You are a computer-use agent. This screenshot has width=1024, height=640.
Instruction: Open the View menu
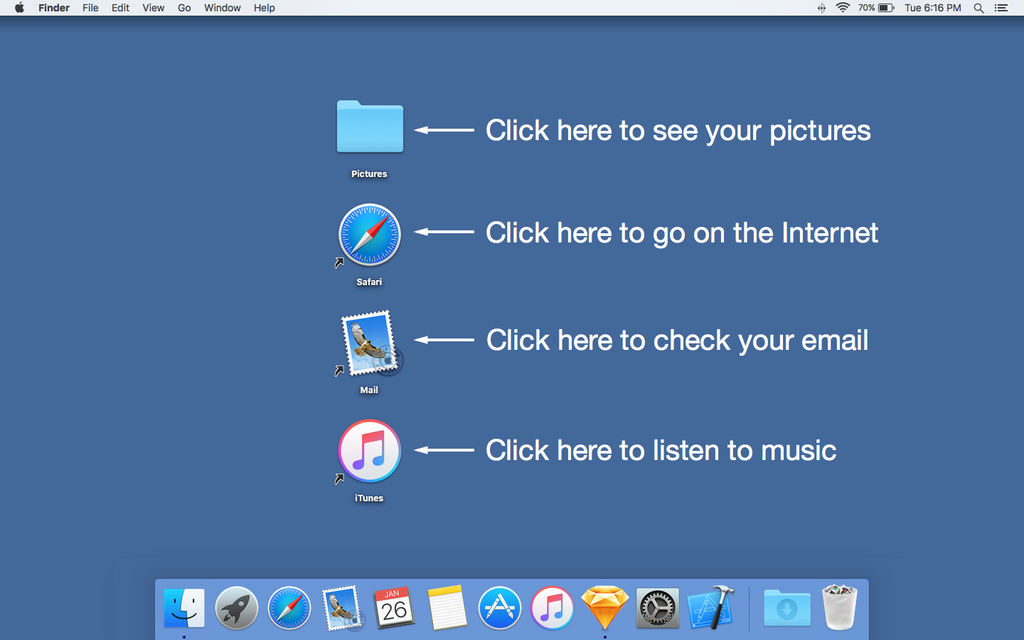(x=153, y=8)
